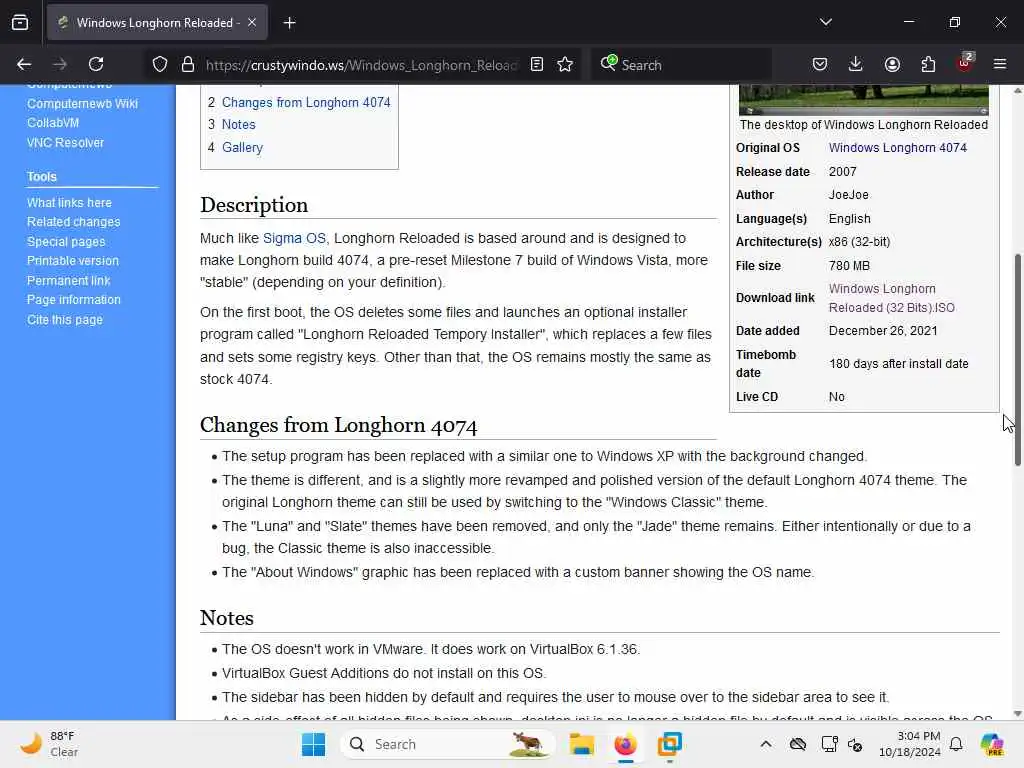Open Related changes tool link
The image size is (1024, 768).
pyautogui.click(x=73, y=222)
